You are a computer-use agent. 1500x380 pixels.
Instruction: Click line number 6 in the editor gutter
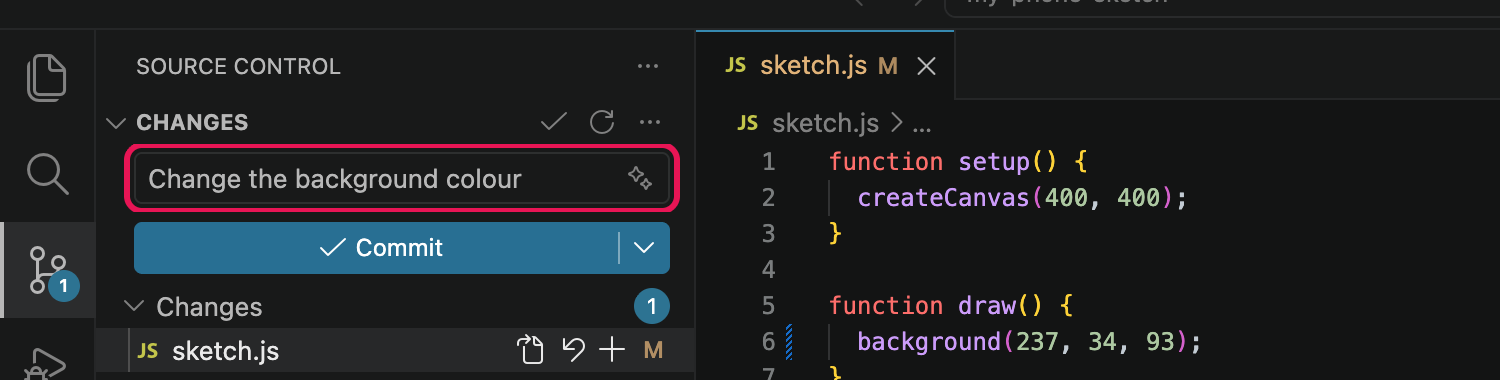[768, 341]
